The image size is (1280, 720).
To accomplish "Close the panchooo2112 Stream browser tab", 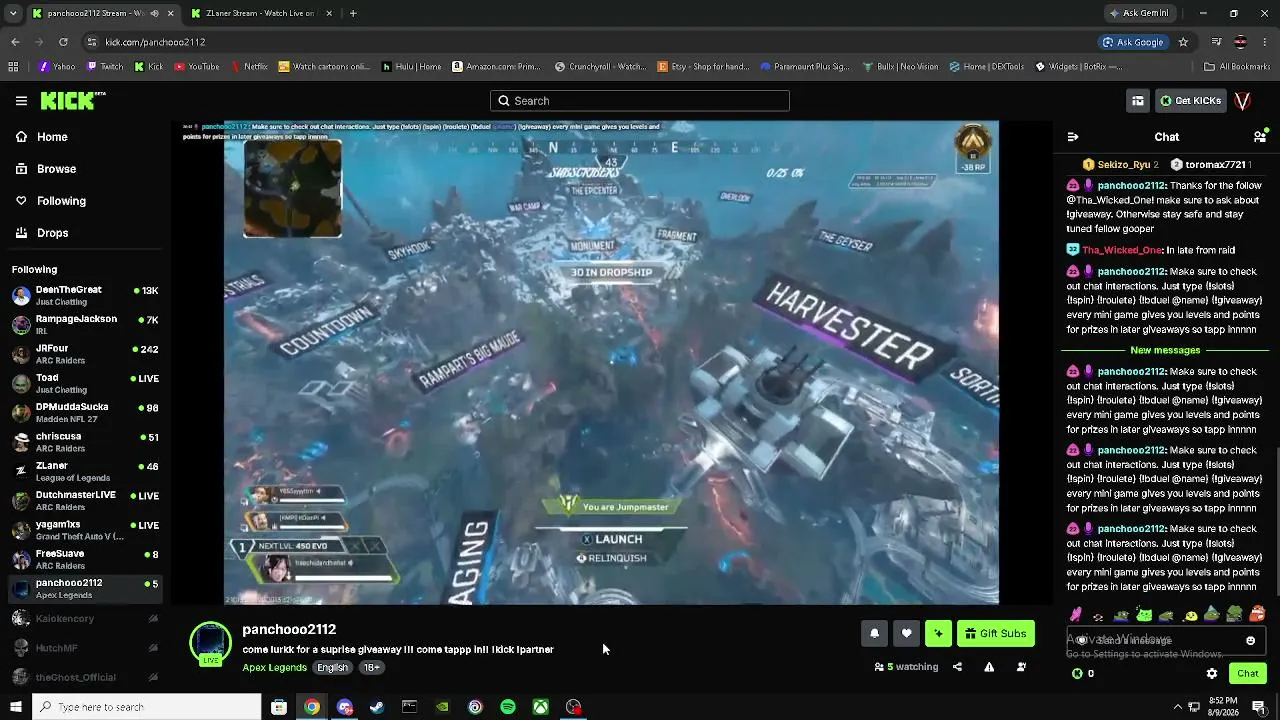I will tap(169, 13).
